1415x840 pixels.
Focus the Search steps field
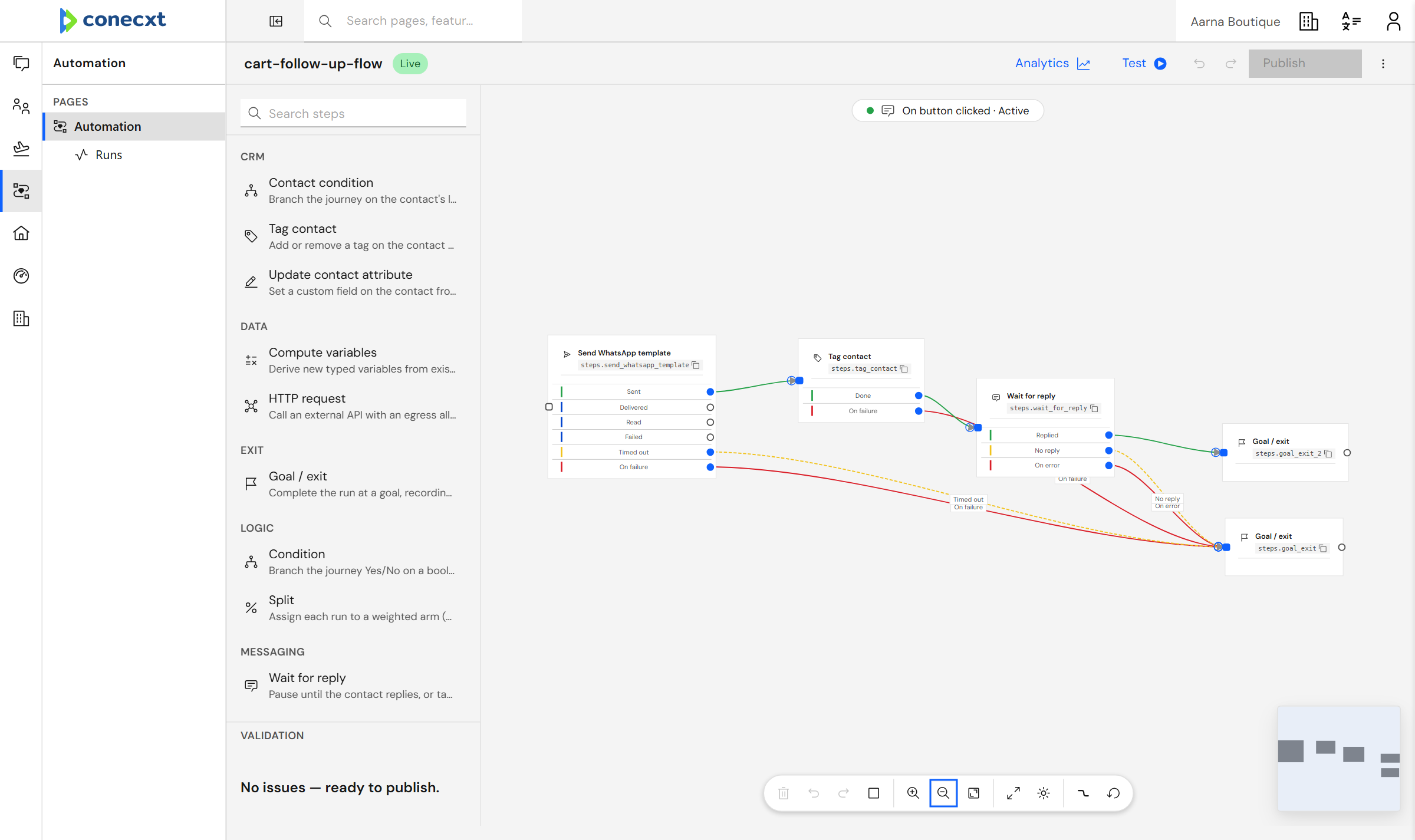coord(353,113)
